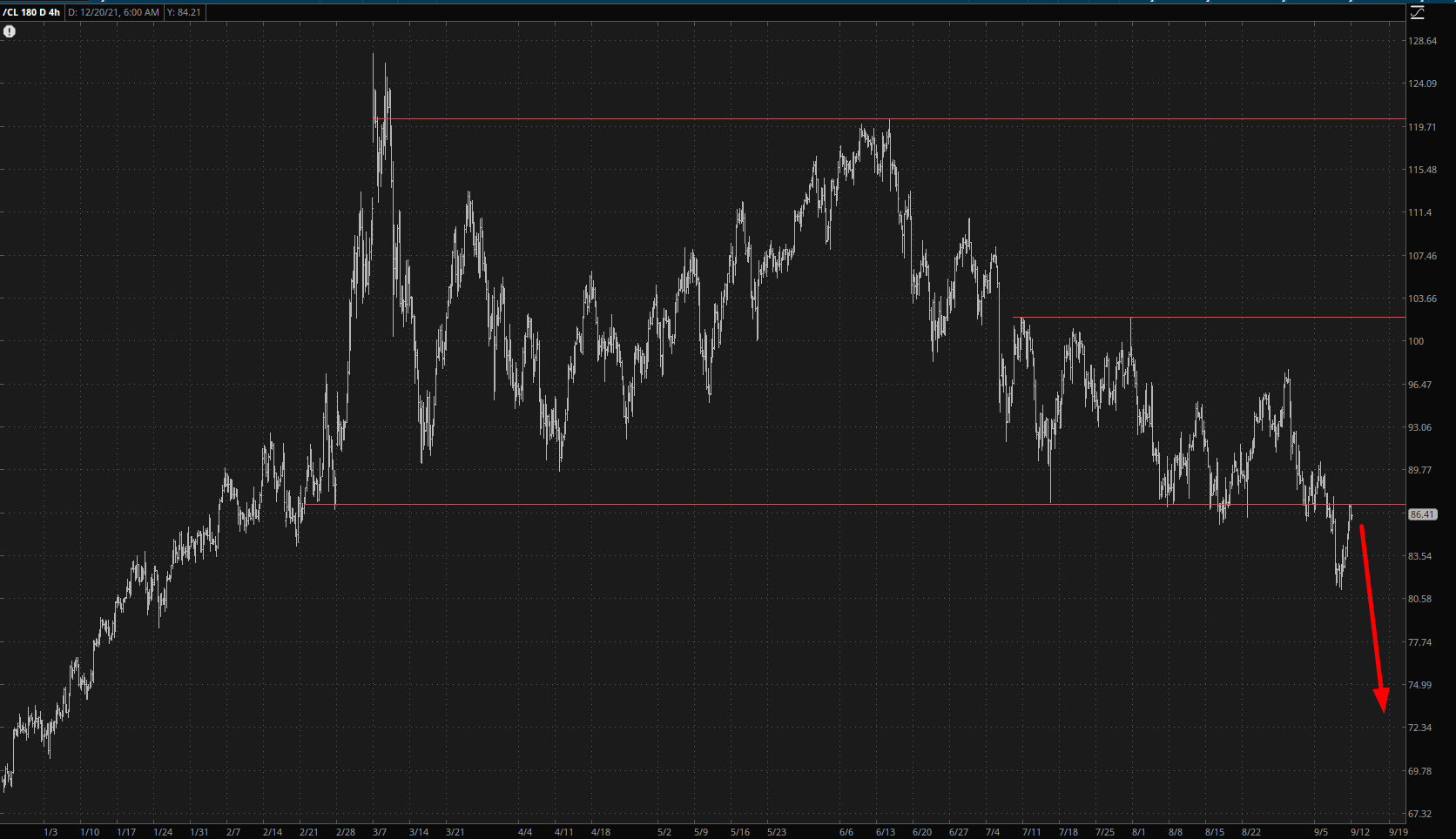Click the 111.4 price axis label

click(x=1419, y=212)
